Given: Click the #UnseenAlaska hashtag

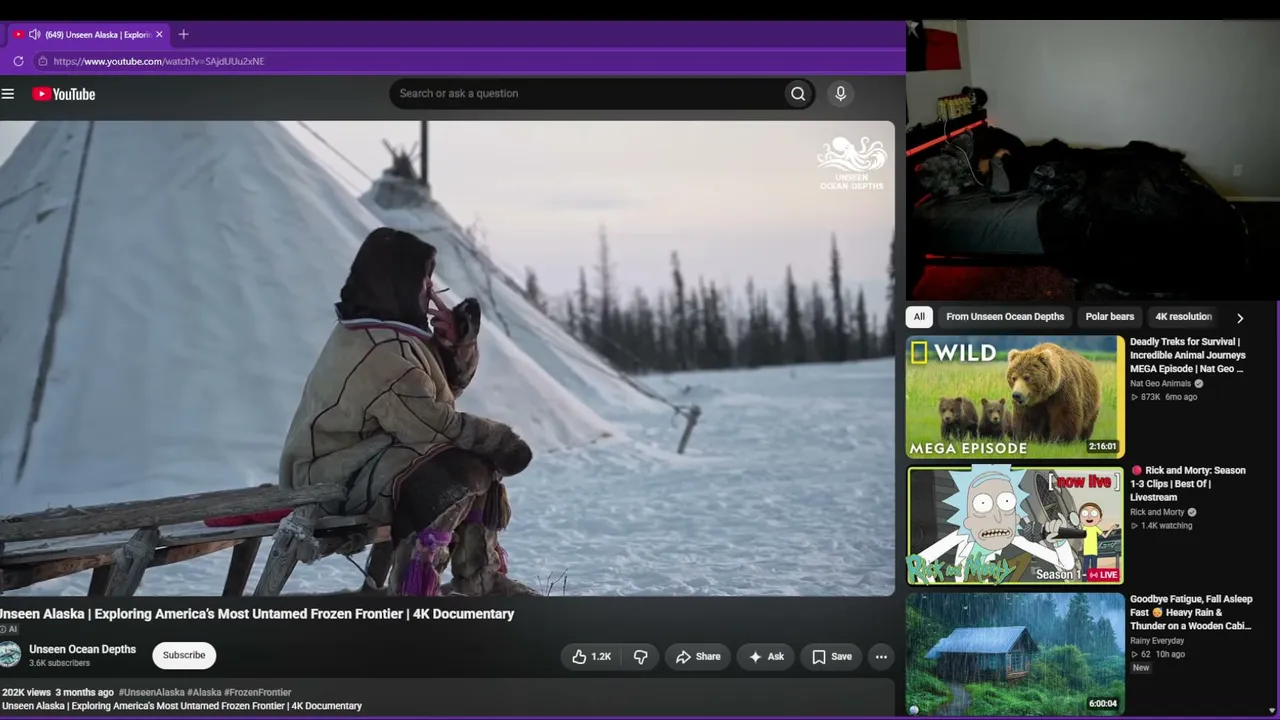Looking at the screenshot, I should point(151,692).
